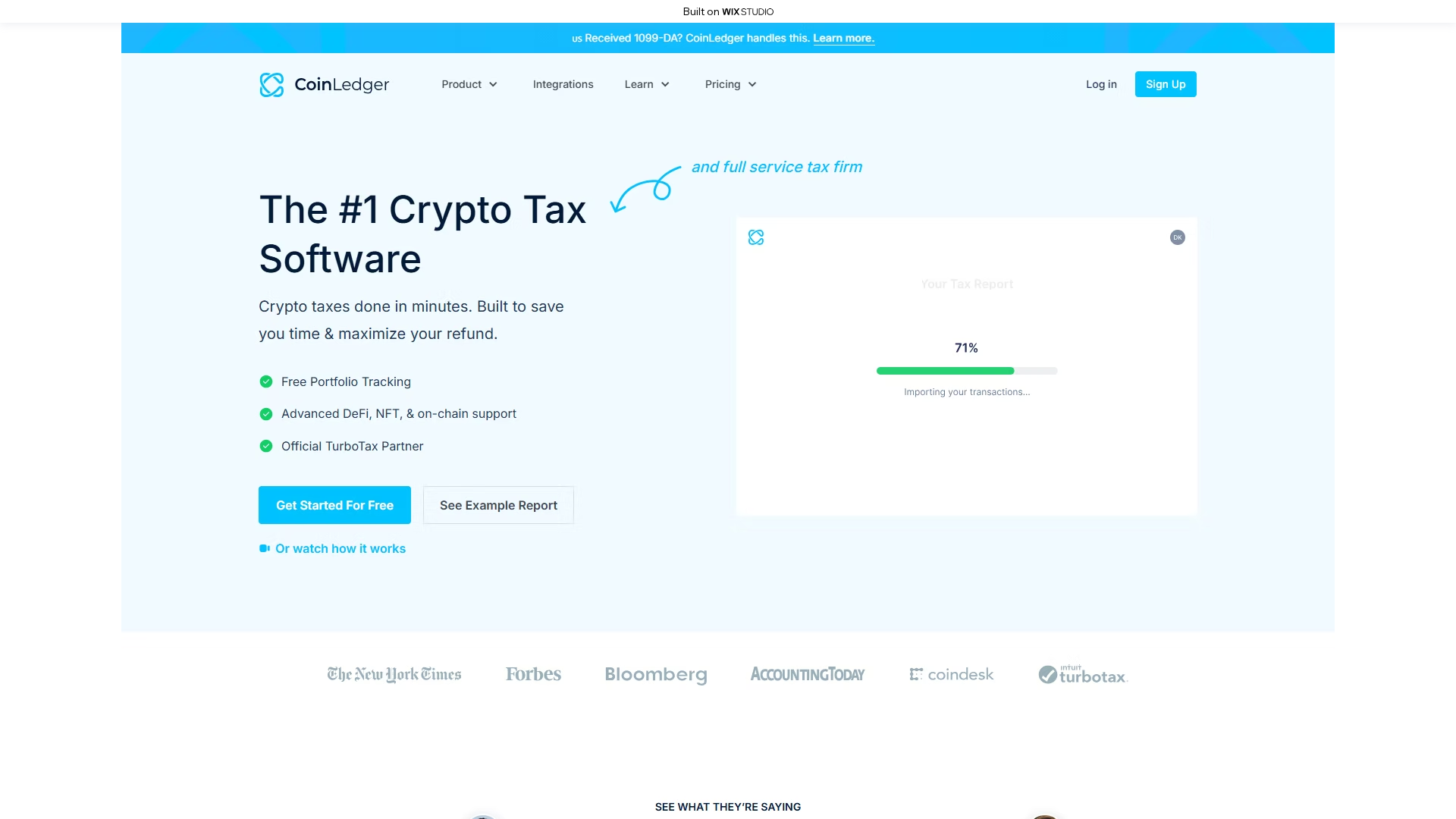
Task: Expand the Learn menu chevron
Action: [666, 84]
